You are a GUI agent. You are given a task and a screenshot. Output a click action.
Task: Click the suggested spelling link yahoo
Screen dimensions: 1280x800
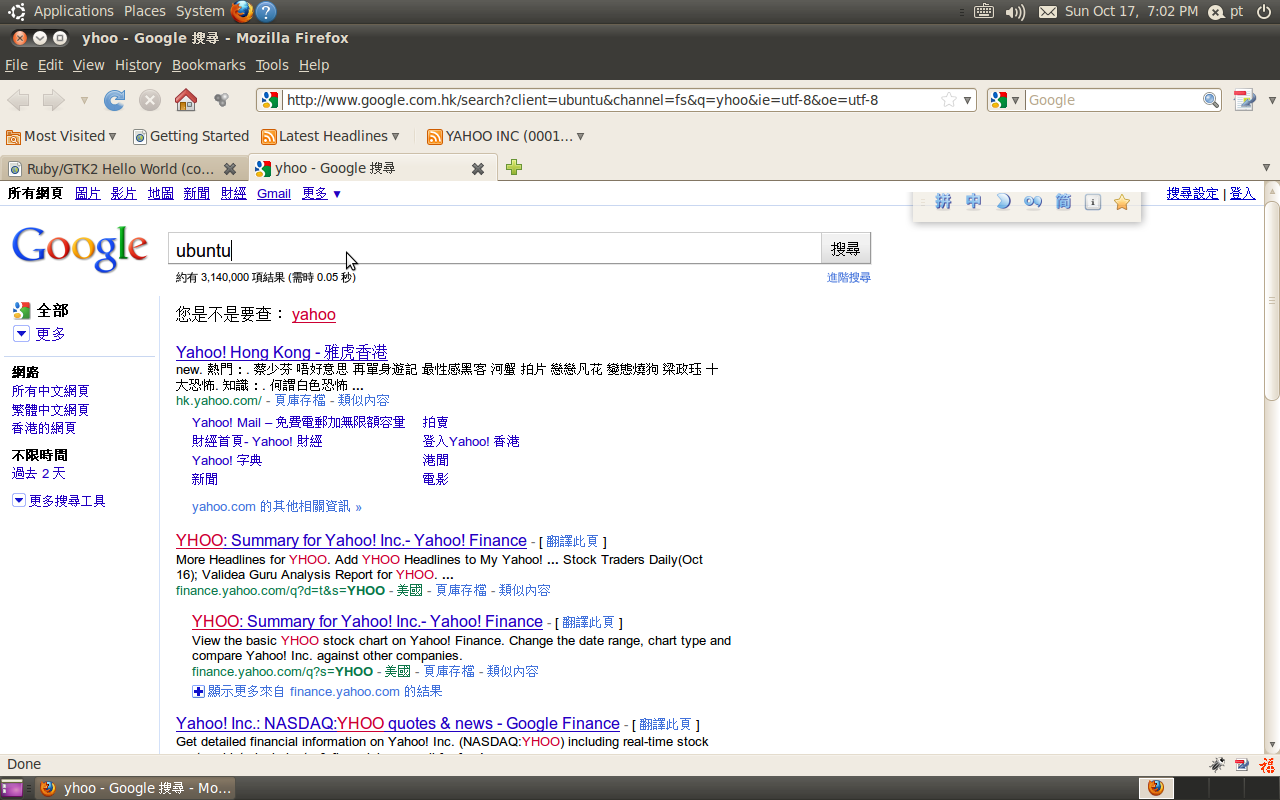[314, 315]
